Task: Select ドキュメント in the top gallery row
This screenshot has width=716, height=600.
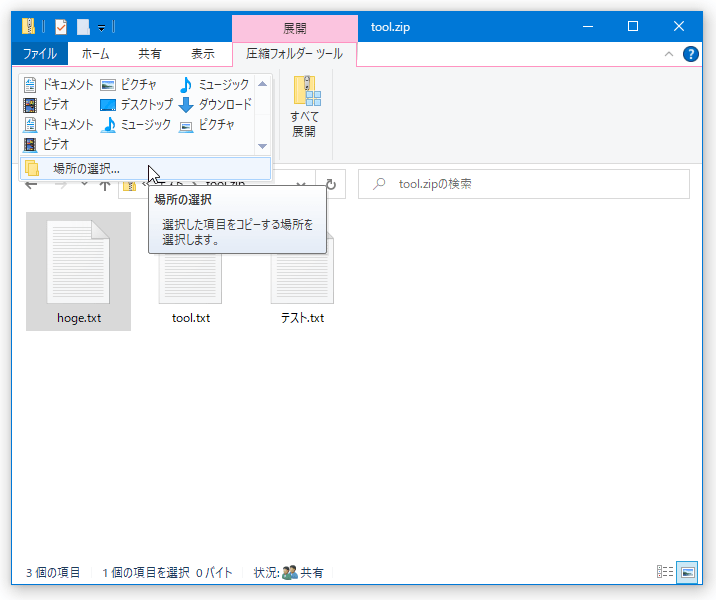Action: click(58, 84)
